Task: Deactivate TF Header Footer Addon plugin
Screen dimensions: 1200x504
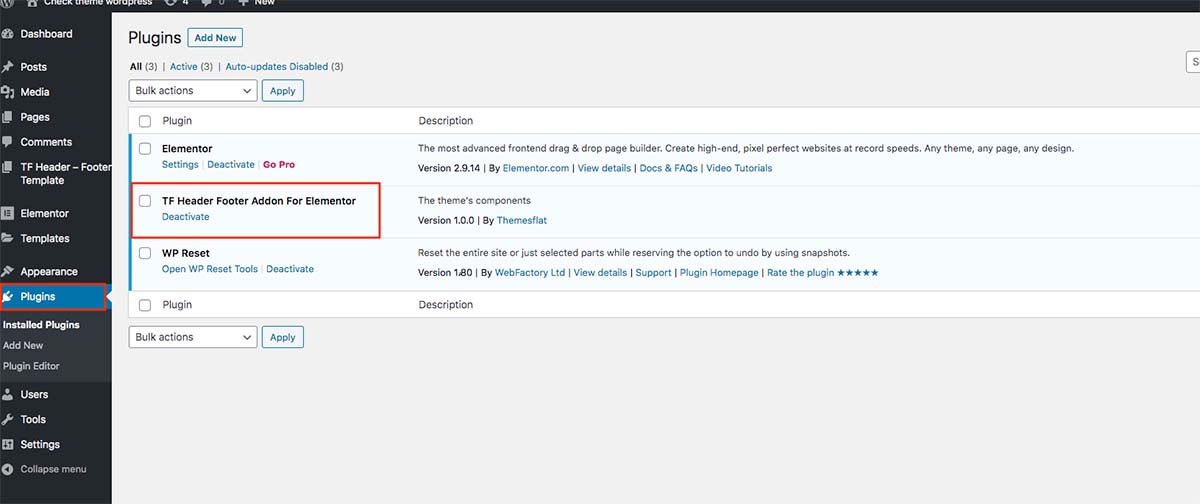Action: [186, 216]
